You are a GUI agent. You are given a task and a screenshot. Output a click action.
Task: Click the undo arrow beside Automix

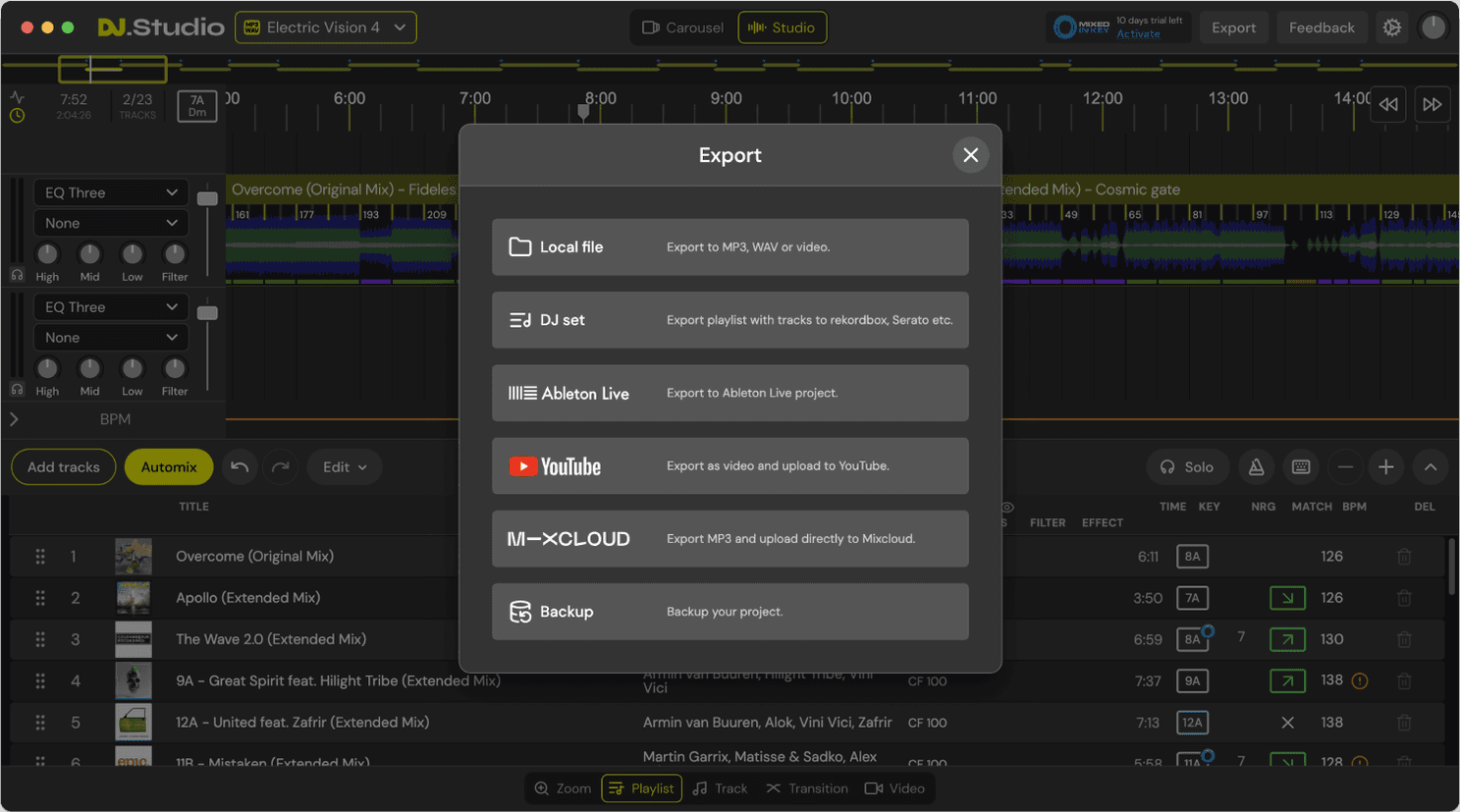tap(239, 467)
